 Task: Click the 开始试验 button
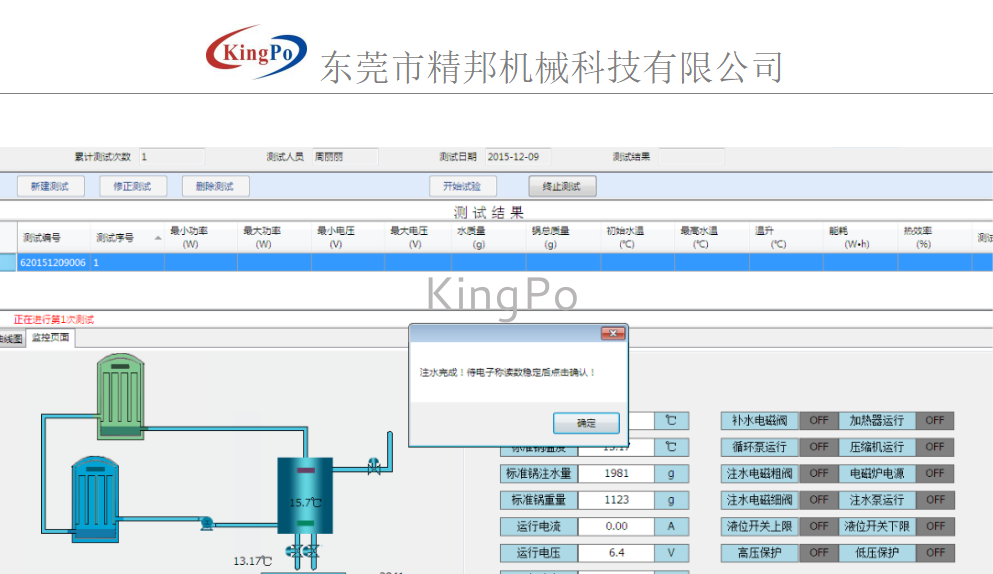(462, 186)
